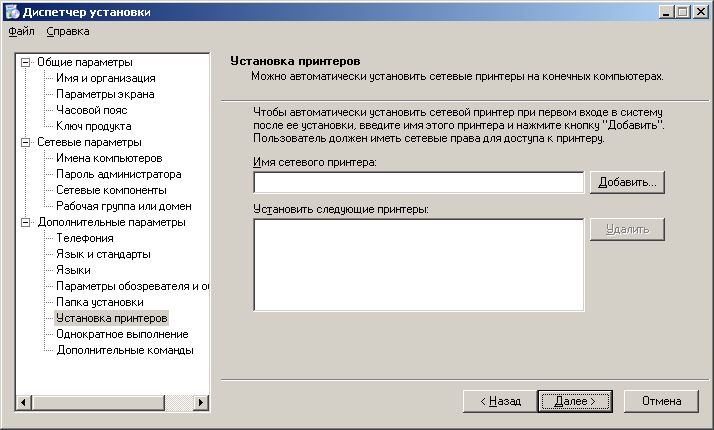Image resolution: width=714 pixels, height=430 pixels.
Task: Click the Имя сетевого принтера label
Action: (315, 162)
